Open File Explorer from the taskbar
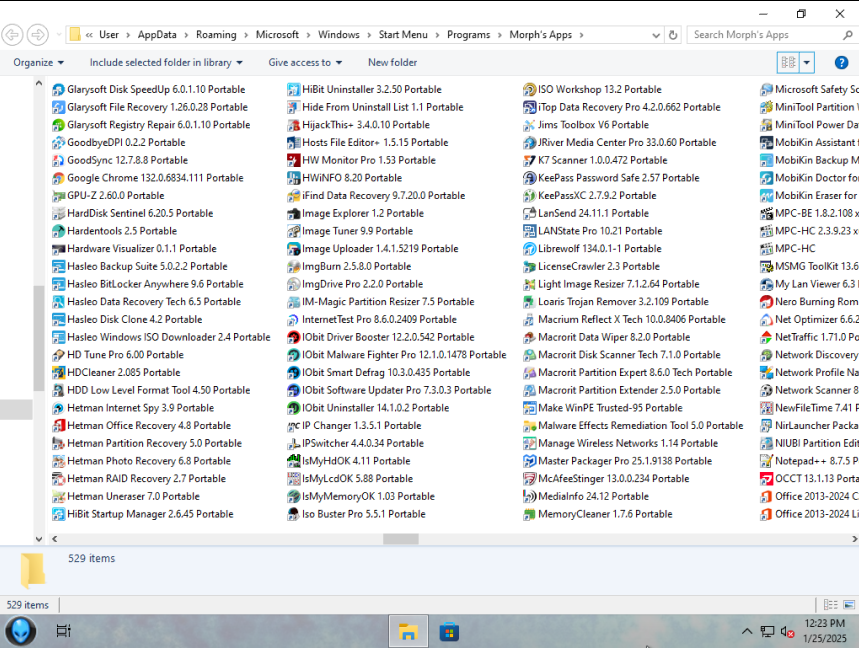The height and width of the screenshot is (648, 859). [408, 632]
